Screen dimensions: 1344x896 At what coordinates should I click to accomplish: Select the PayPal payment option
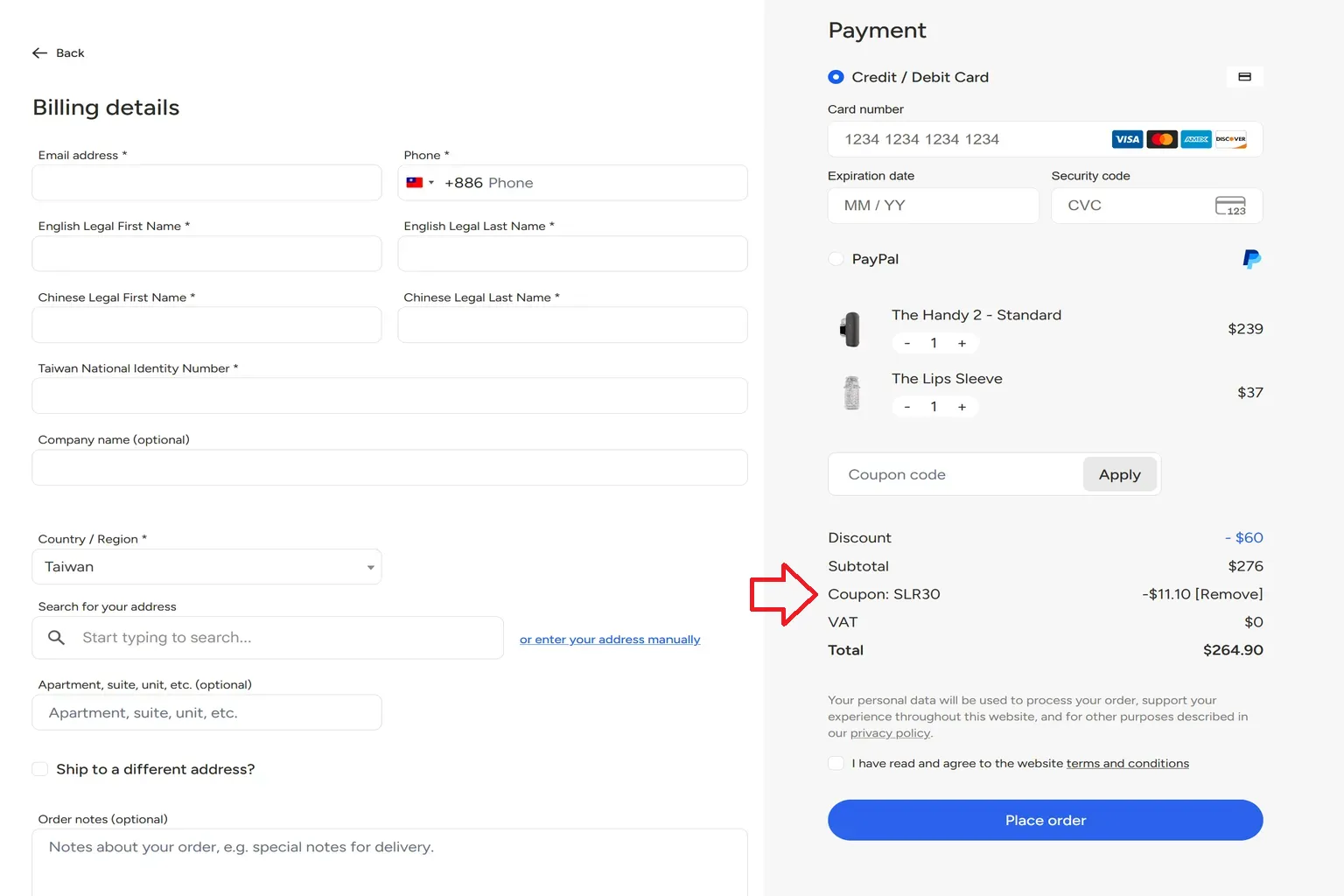836,259
